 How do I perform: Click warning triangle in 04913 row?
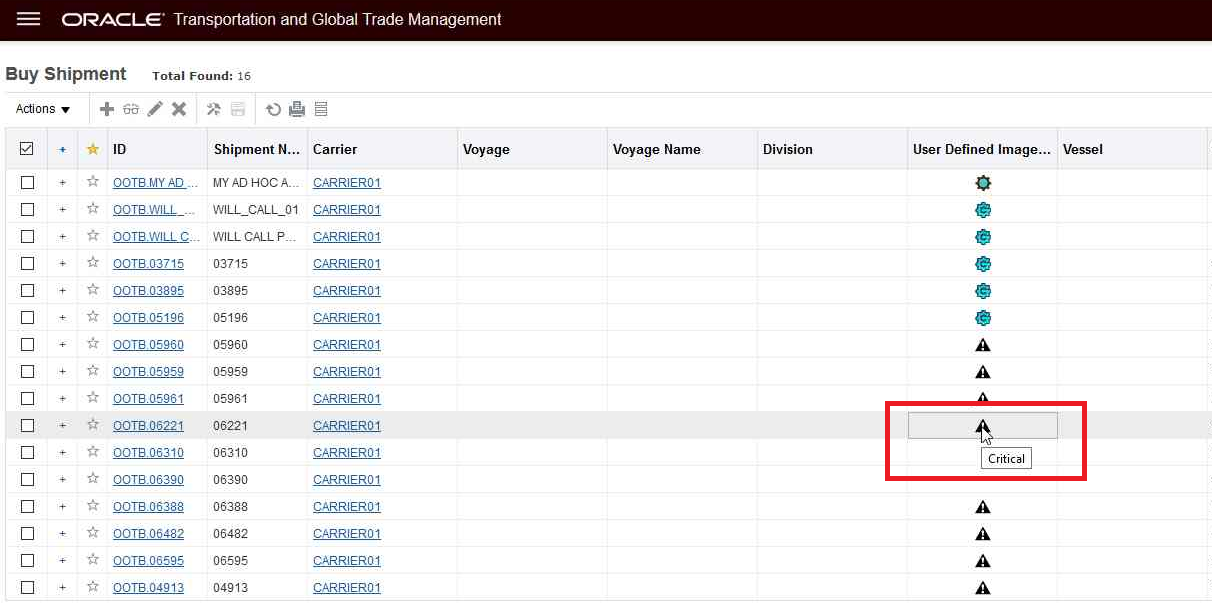[x=983, y=588]
